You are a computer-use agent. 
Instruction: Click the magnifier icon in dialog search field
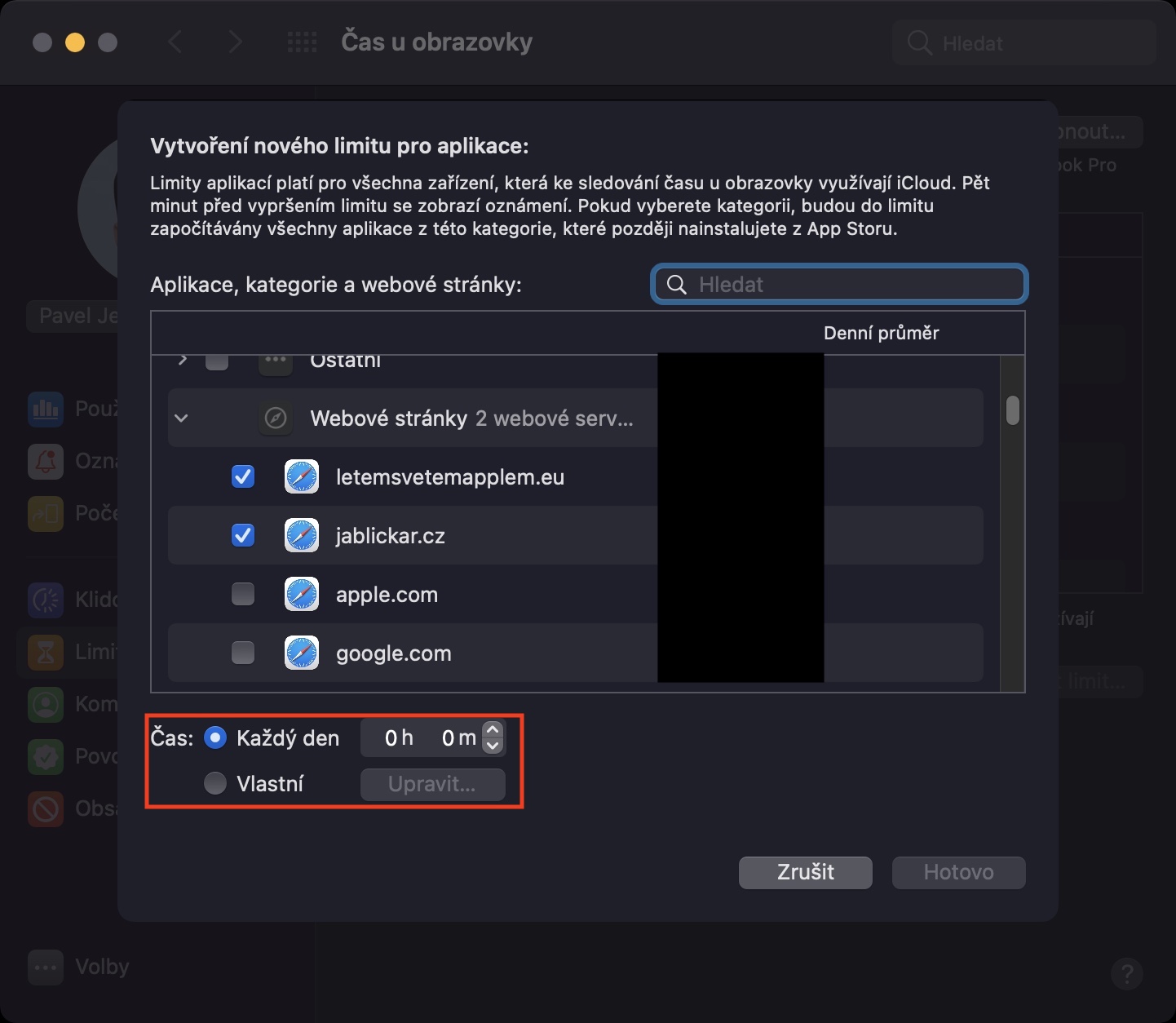coord(676,285)
